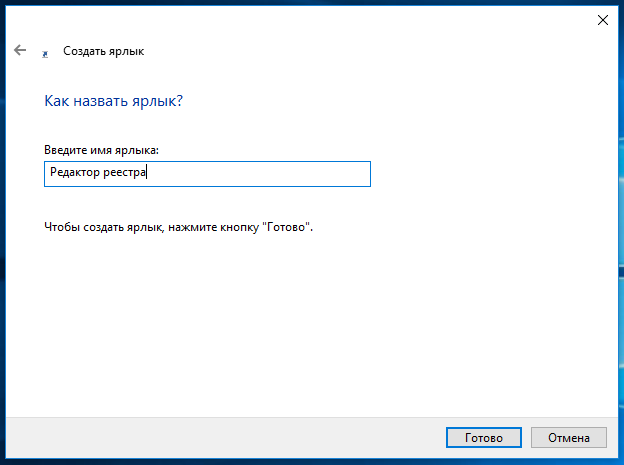Viewport: 624px width, 465px height.
Task: Go back with the arrow icon
Action: tap(20, 50)
